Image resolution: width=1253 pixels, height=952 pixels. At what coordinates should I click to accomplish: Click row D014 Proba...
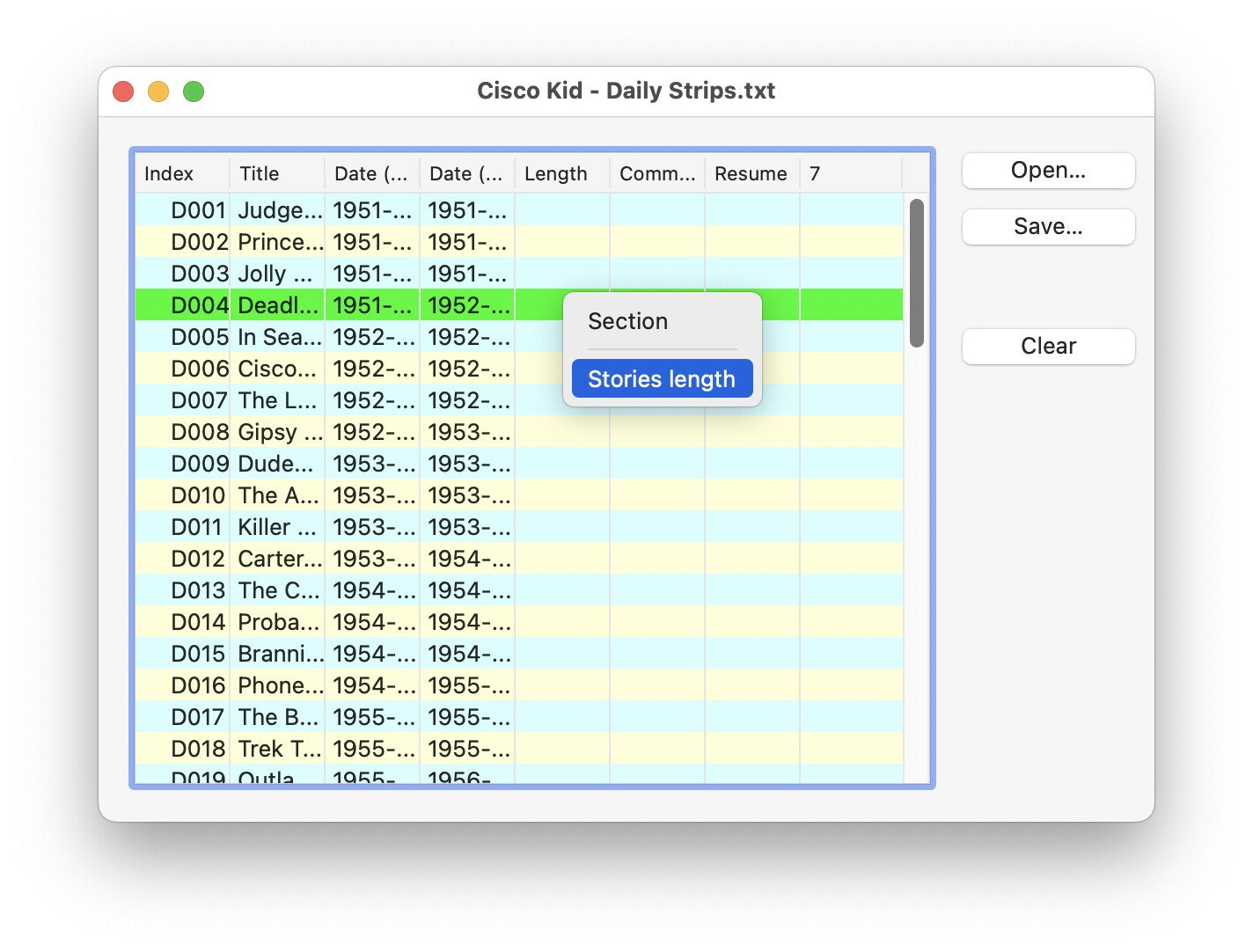(282, 623)
